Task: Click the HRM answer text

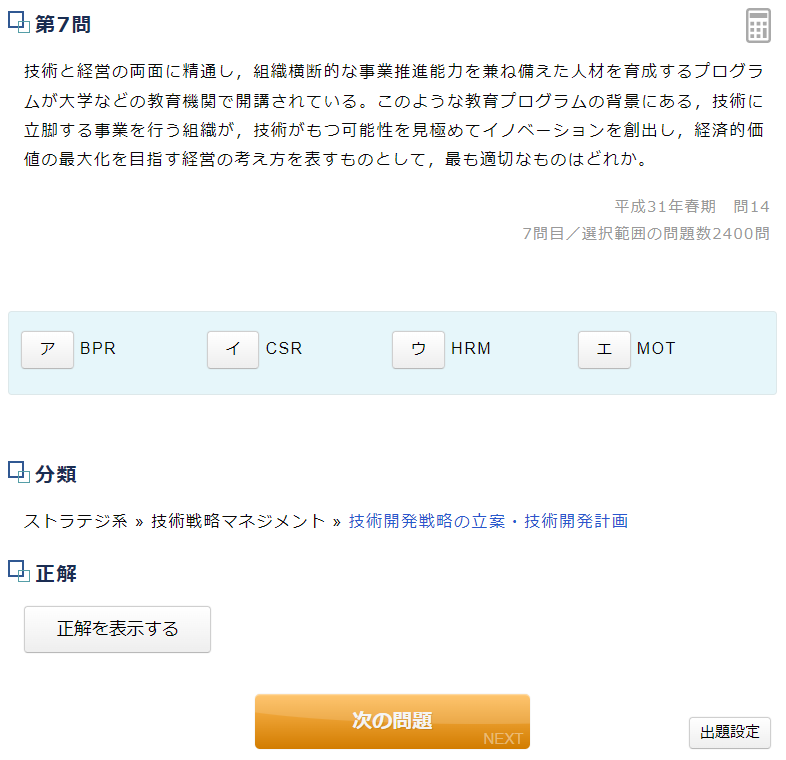Action: (471, 348)
